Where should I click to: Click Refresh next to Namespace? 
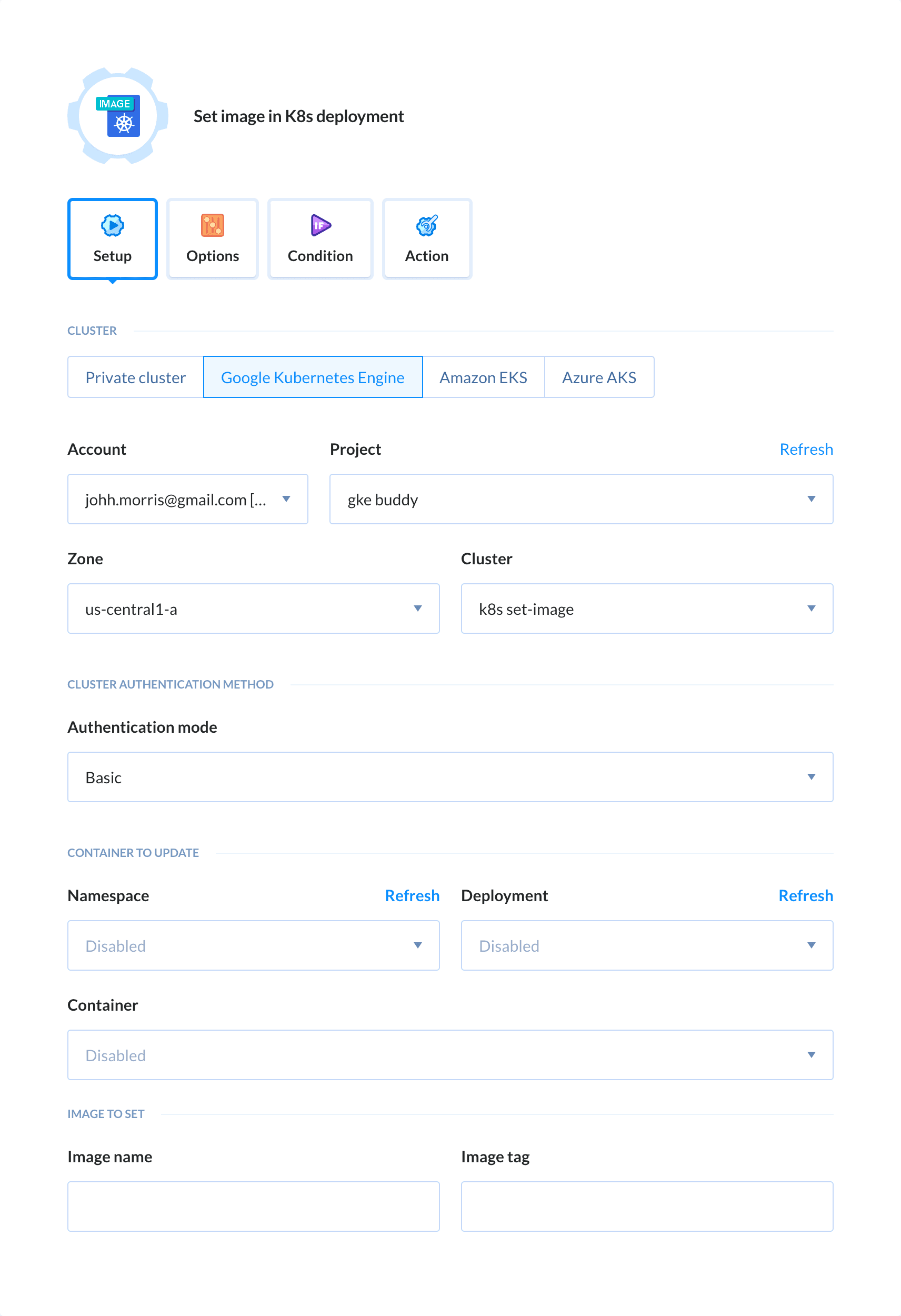(412, 895)
